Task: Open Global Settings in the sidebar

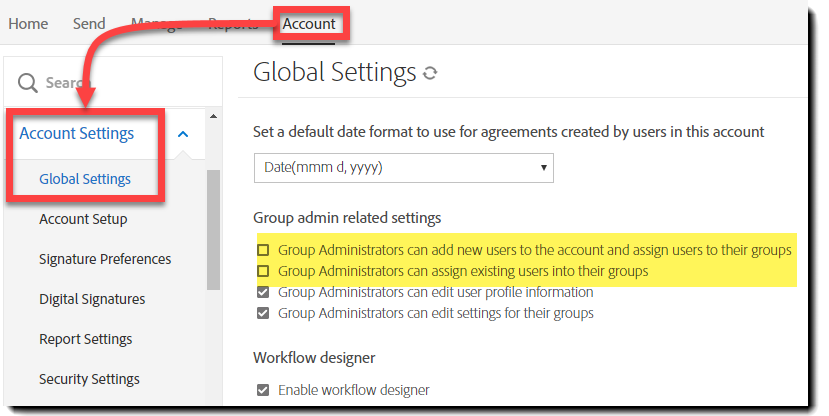Action: click(85, 179)
